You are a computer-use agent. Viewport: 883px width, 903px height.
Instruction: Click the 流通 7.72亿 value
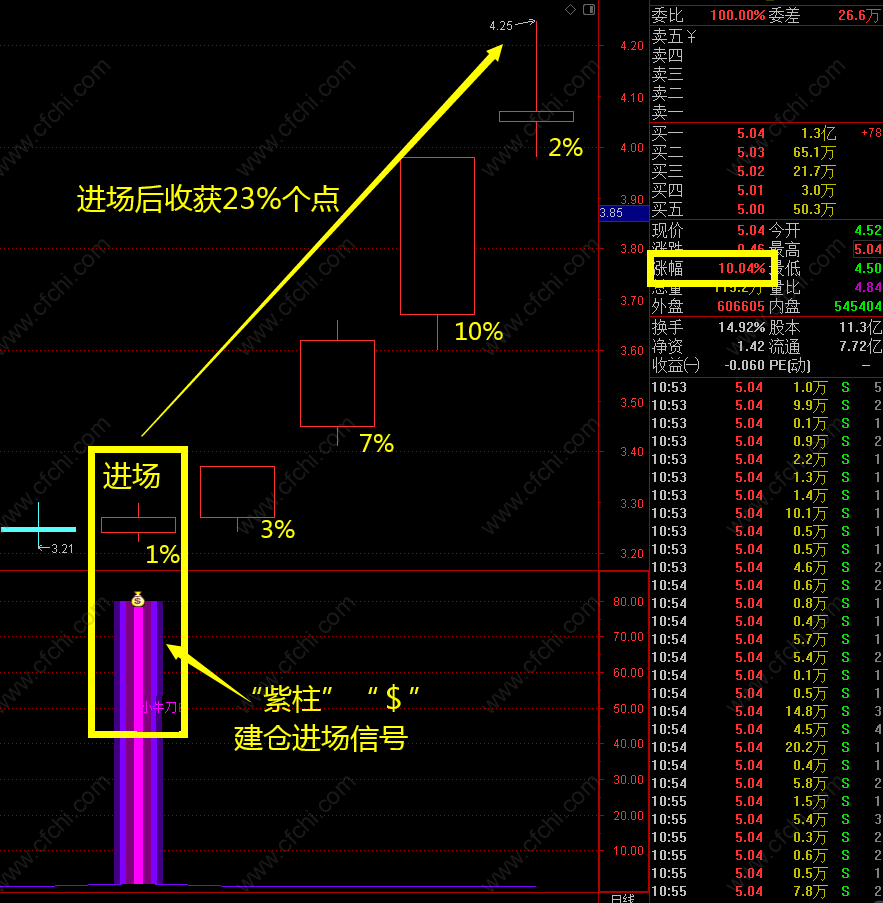861,347
